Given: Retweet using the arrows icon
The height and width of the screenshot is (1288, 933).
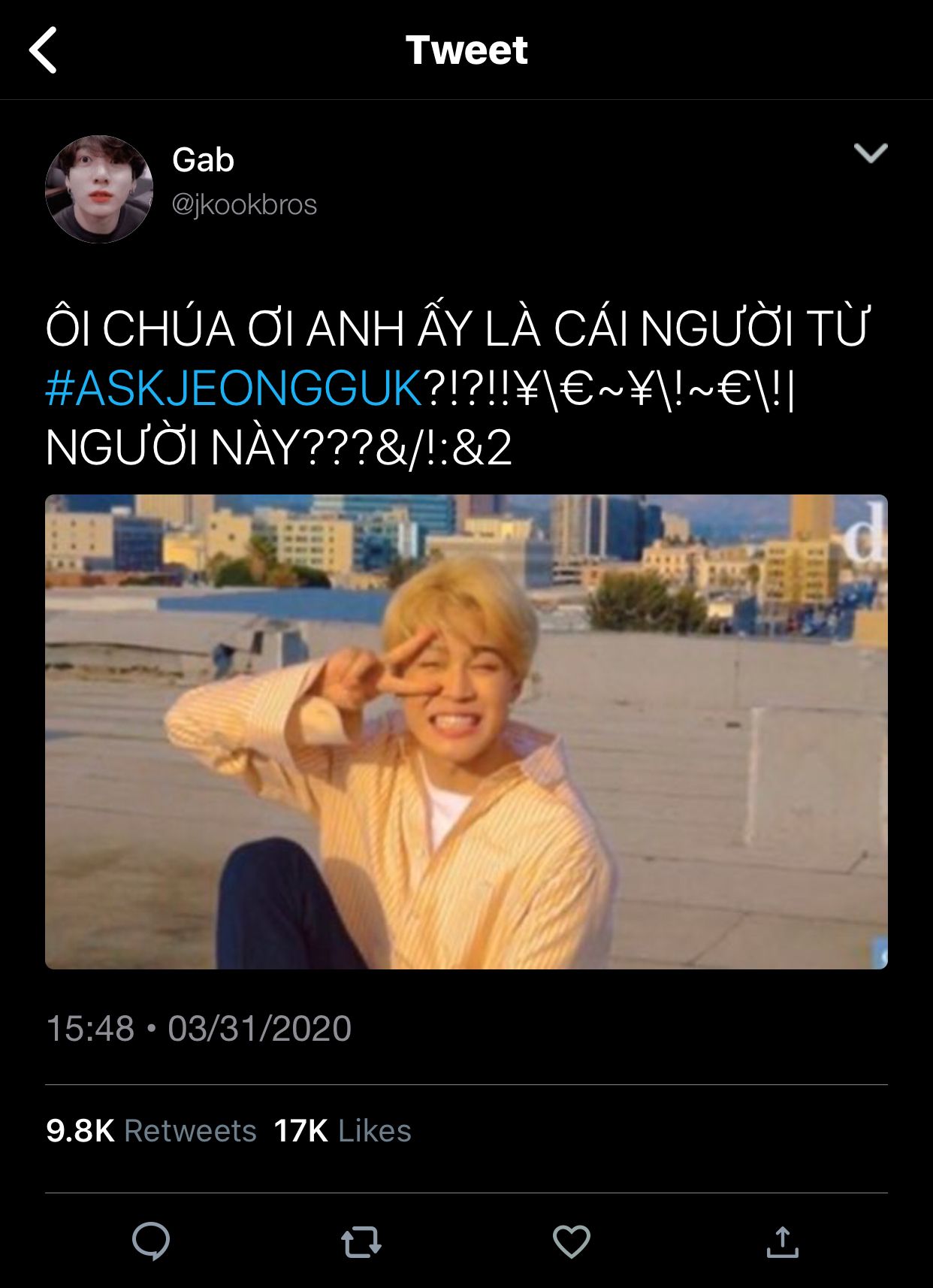Looking at the screenshot, I should [361, 1242].
